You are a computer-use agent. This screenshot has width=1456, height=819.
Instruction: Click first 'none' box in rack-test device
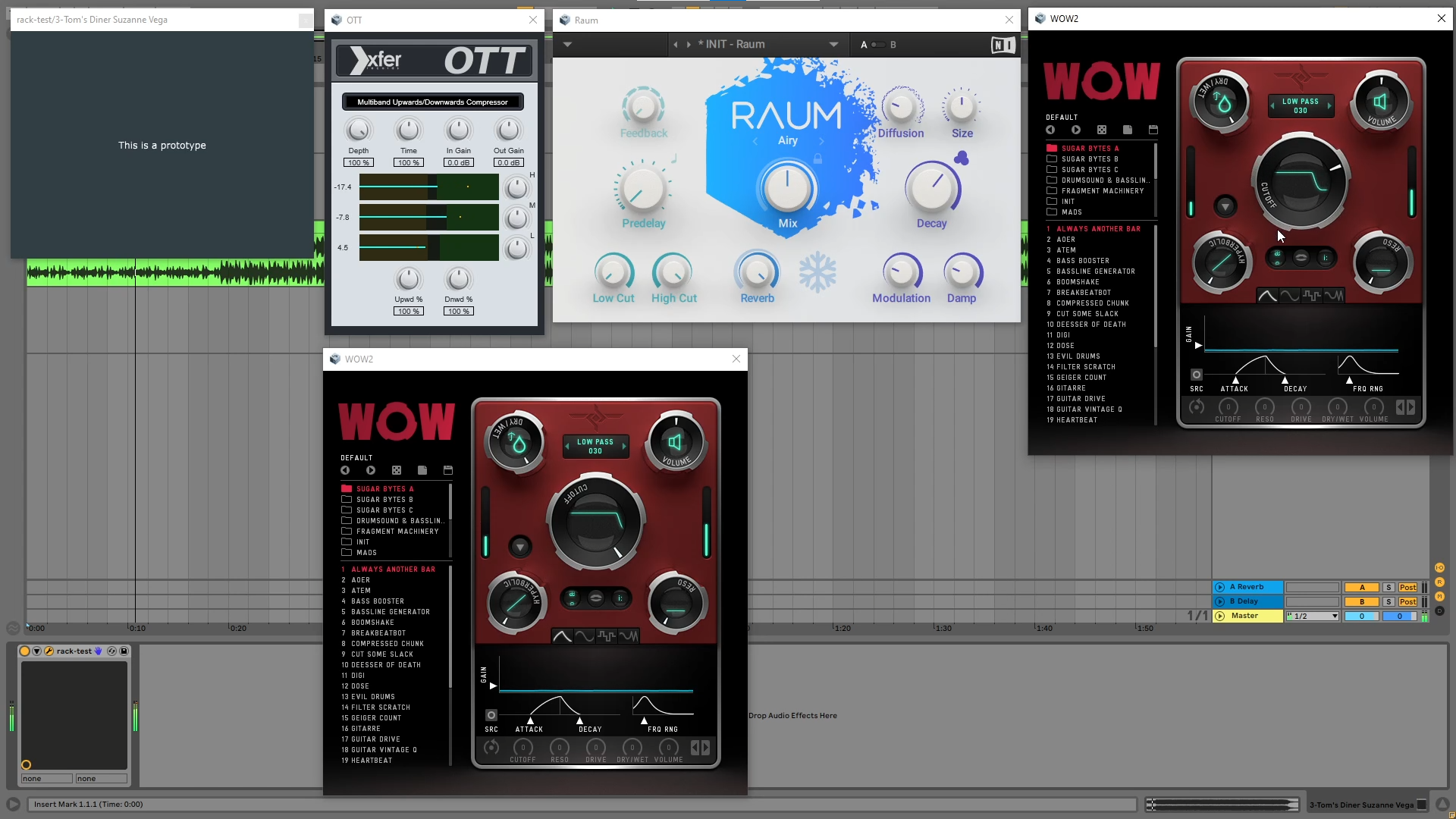coord(46,779)
